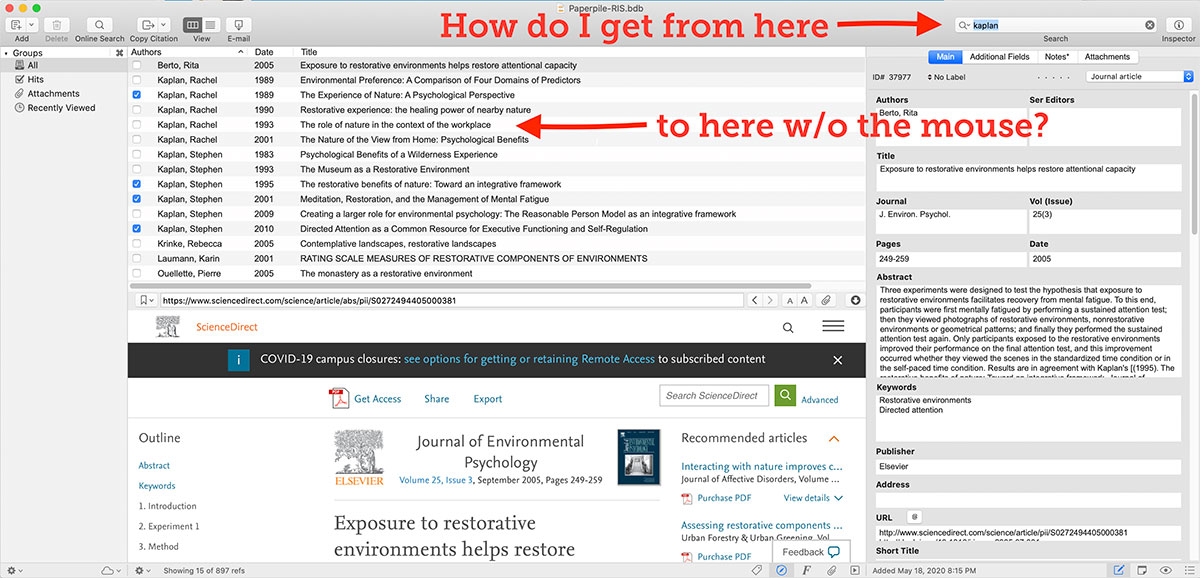The height and width of the screenshot is (578, 1200).
Task: Check box for Environmental Preference row
Action: 137,80
